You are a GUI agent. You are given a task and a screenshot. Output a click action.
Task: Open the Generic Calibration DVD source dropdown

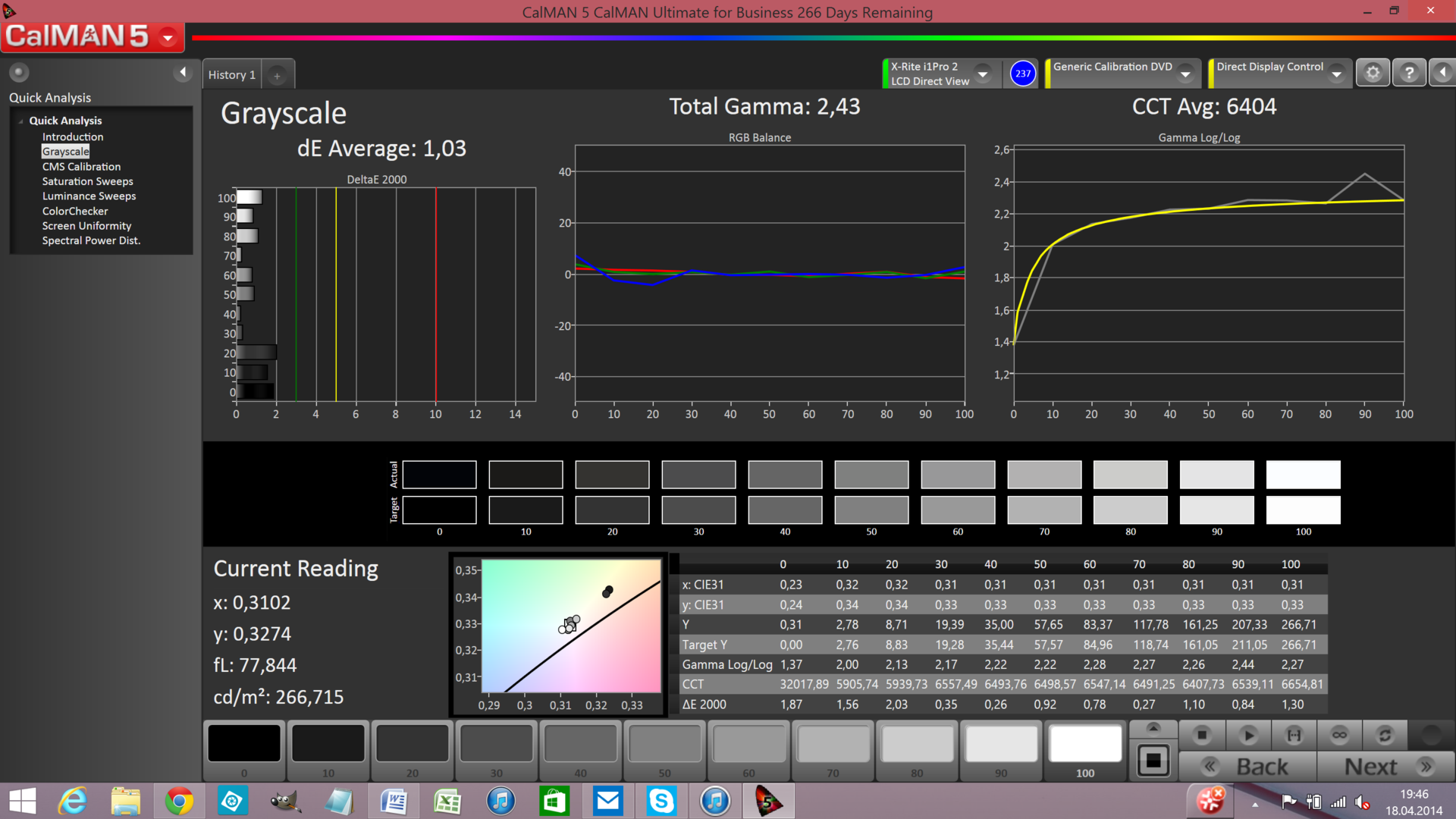click(x=1185, y=74)
